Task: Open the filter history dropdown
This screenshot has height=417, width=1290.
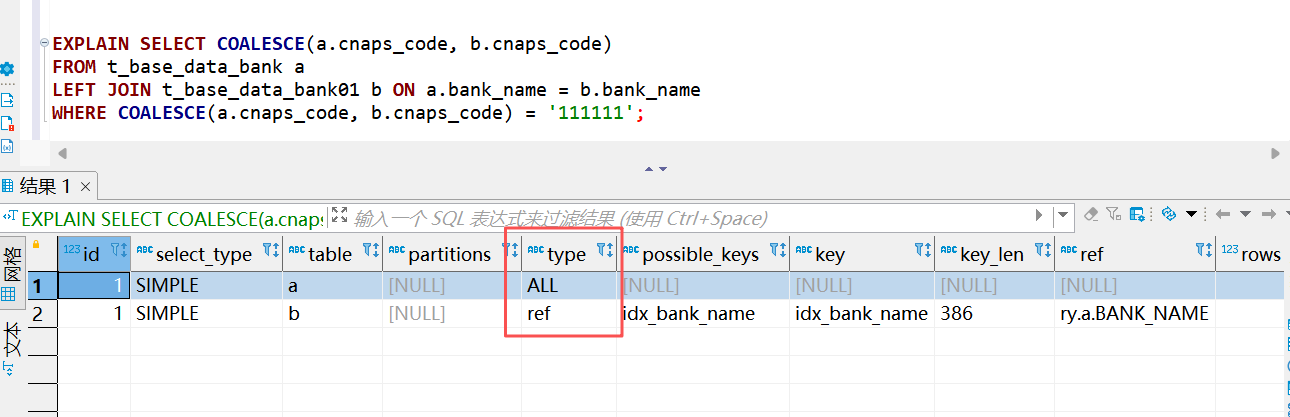Action: click(x=1063, y=216)
